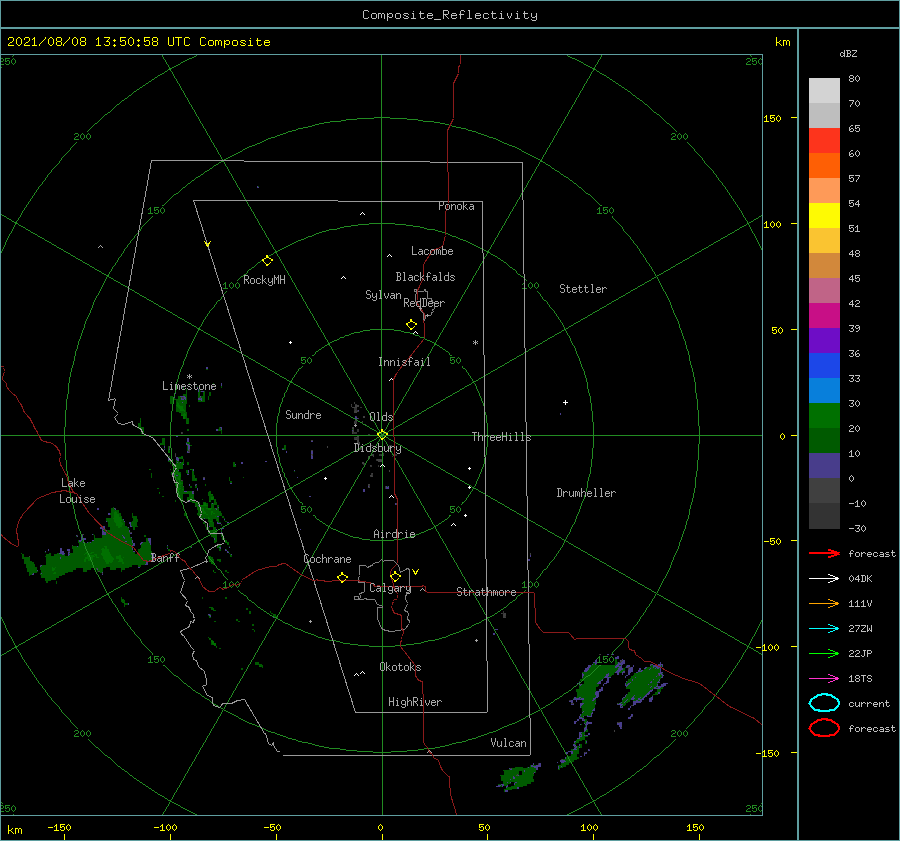Click the RockyMH label
This screenshot has height=841, width=900.
click(x=264, y=280)
